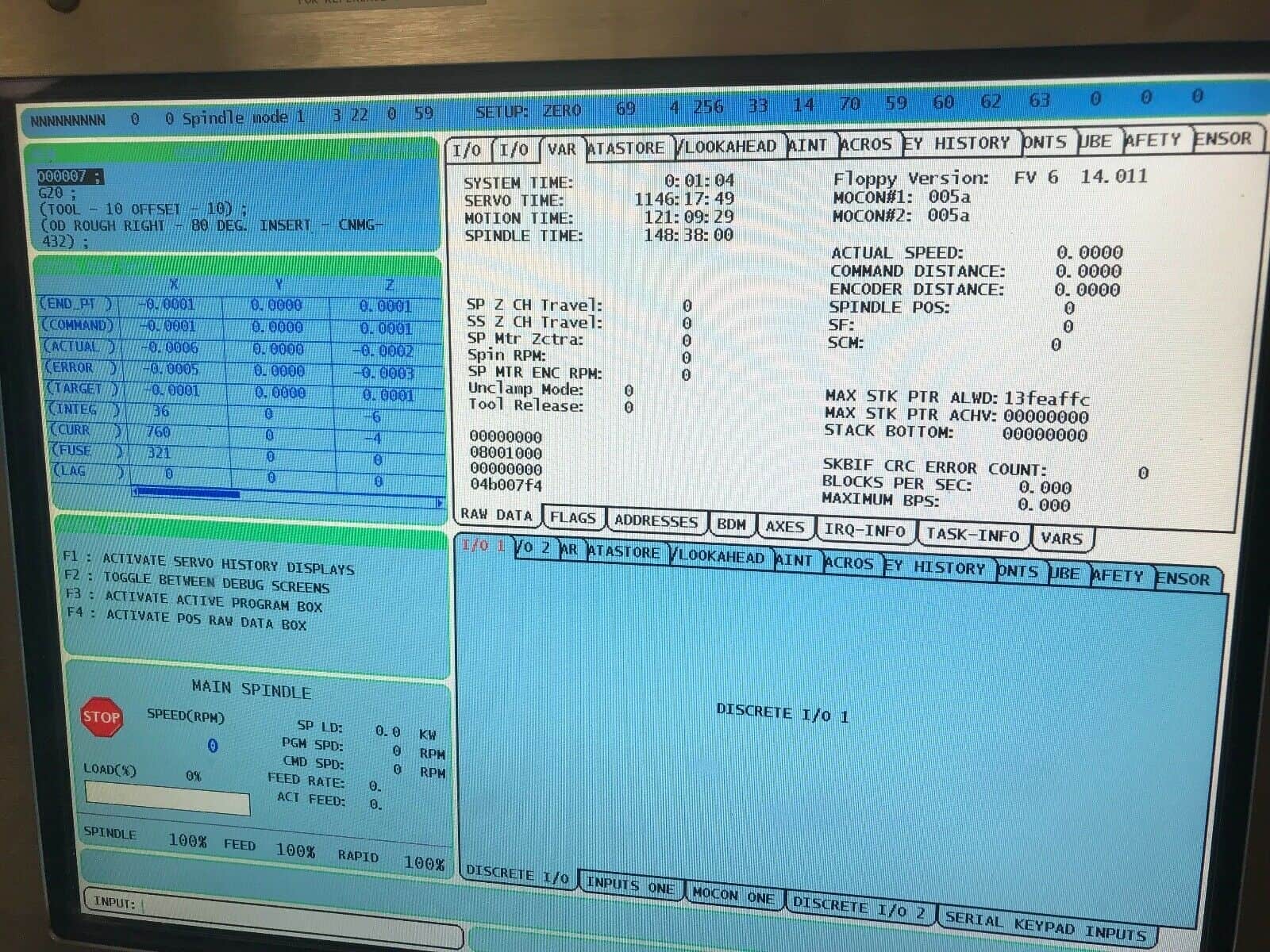
Task: Click the red STOP sign spindle icon
Action: [101, 717]
